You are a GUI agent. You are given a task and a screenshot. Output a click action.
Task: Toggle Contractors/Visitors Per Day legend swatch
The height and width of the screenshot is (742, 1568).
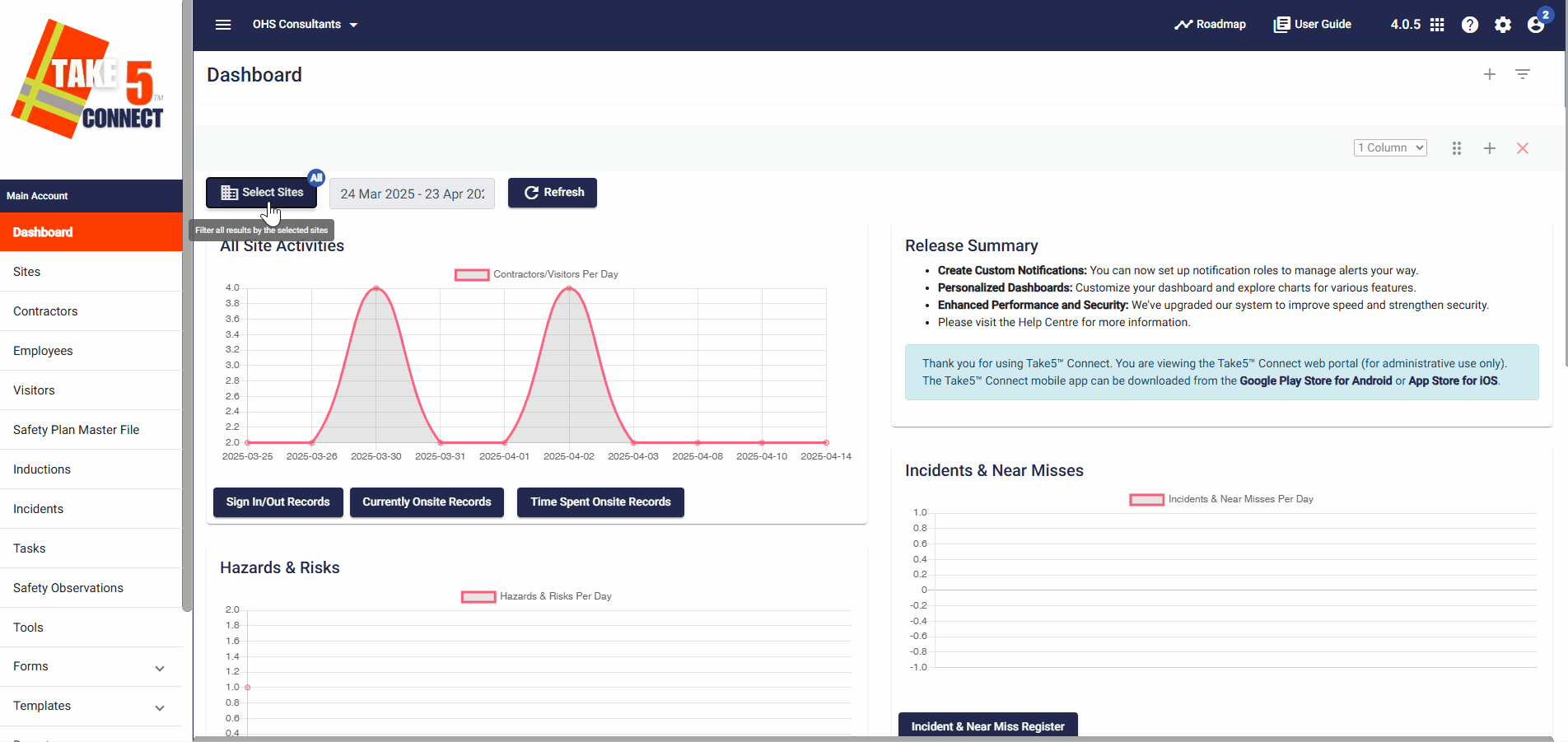[472, 275]
